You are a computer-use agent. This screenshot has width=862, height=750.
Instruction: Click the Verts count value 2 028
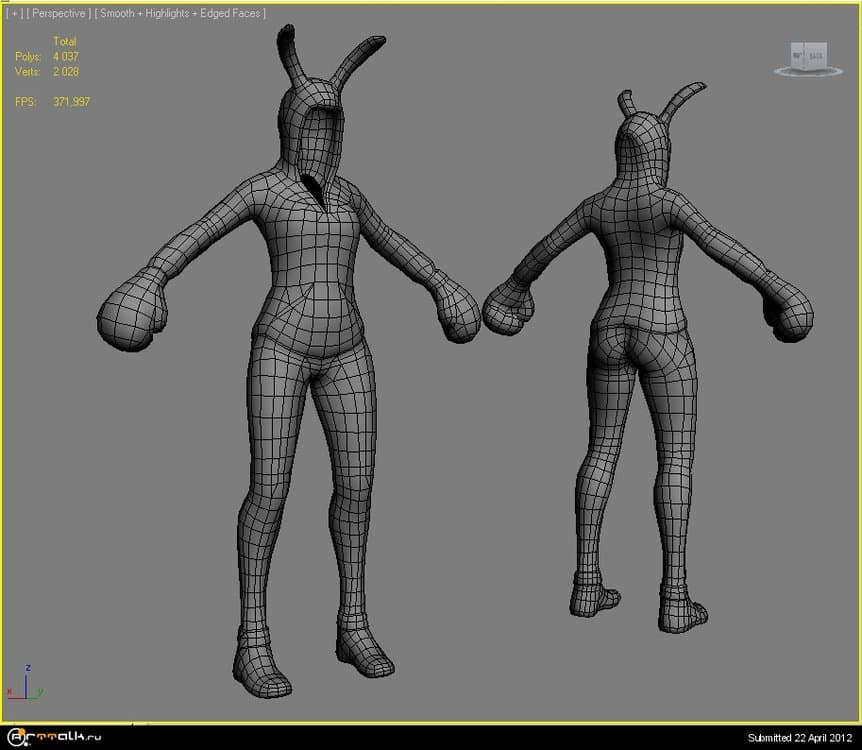[66, 71]
